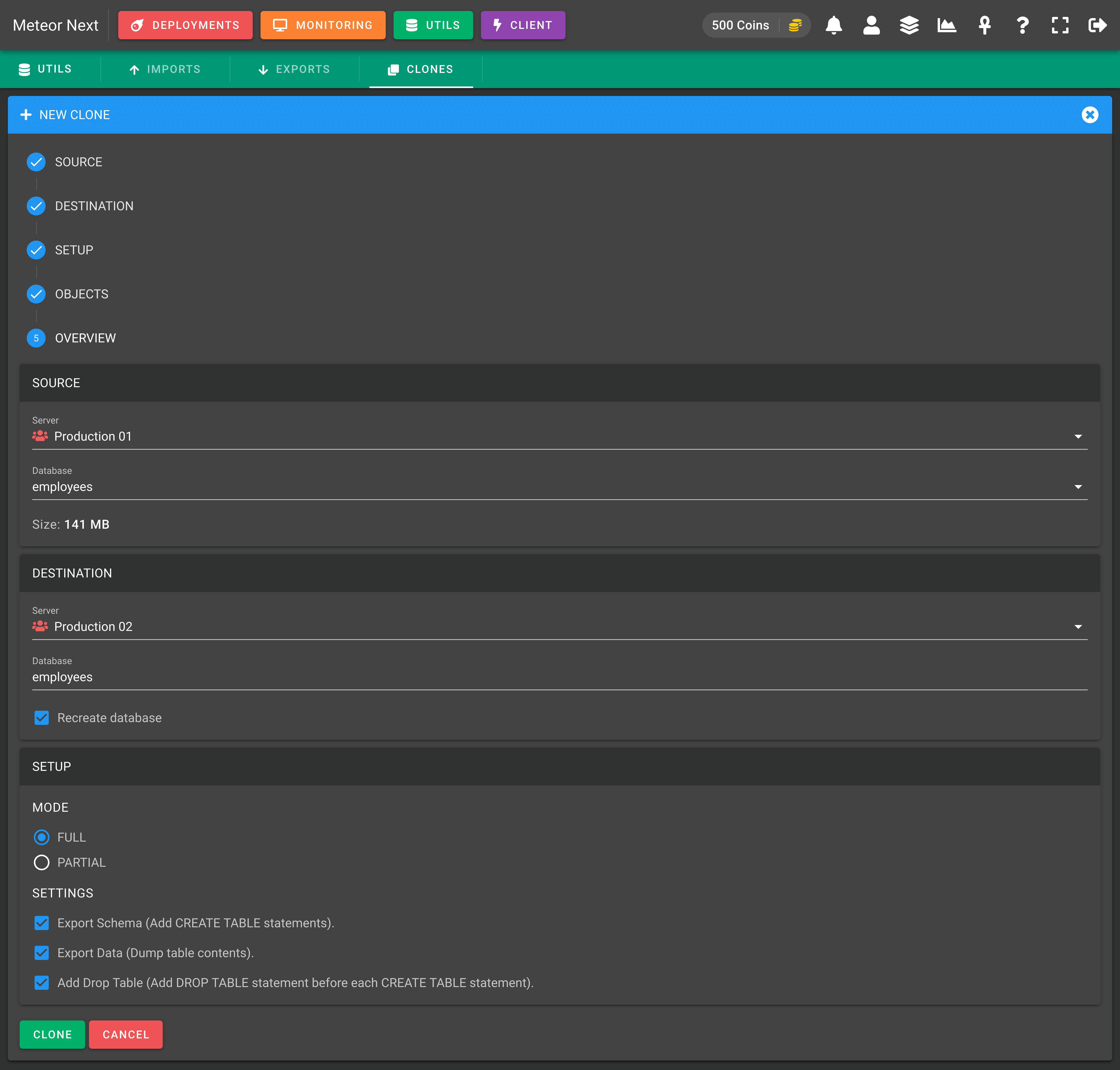Click the Meteor Next logo text
The width and height of the screenshot is (1120, 1070).
click(55, 25)
